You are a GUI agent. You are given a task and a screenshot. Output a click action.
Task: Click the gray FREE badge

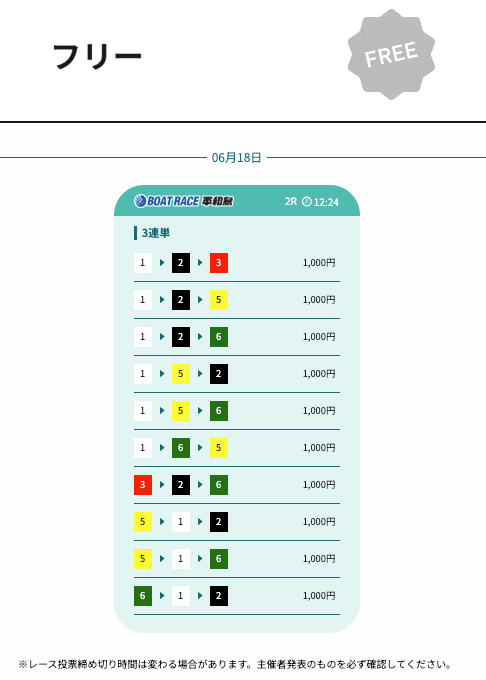click(391, 54)
